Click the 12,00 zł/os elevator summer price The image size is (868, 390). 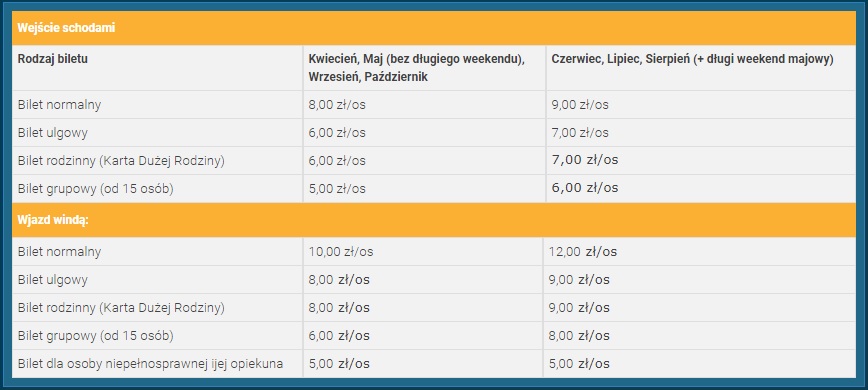point(583,252)
